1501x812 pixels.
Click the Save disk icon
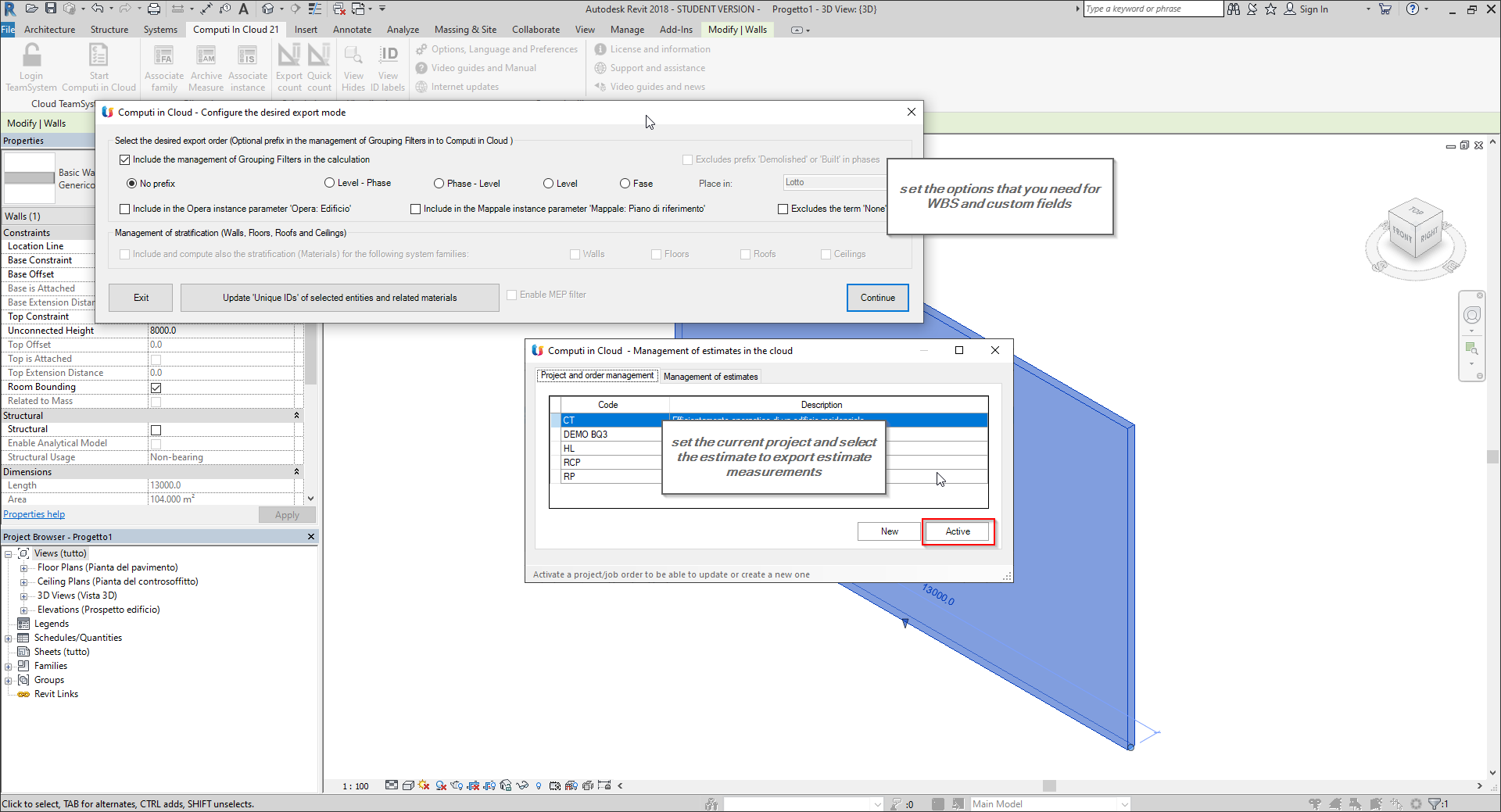51,9
